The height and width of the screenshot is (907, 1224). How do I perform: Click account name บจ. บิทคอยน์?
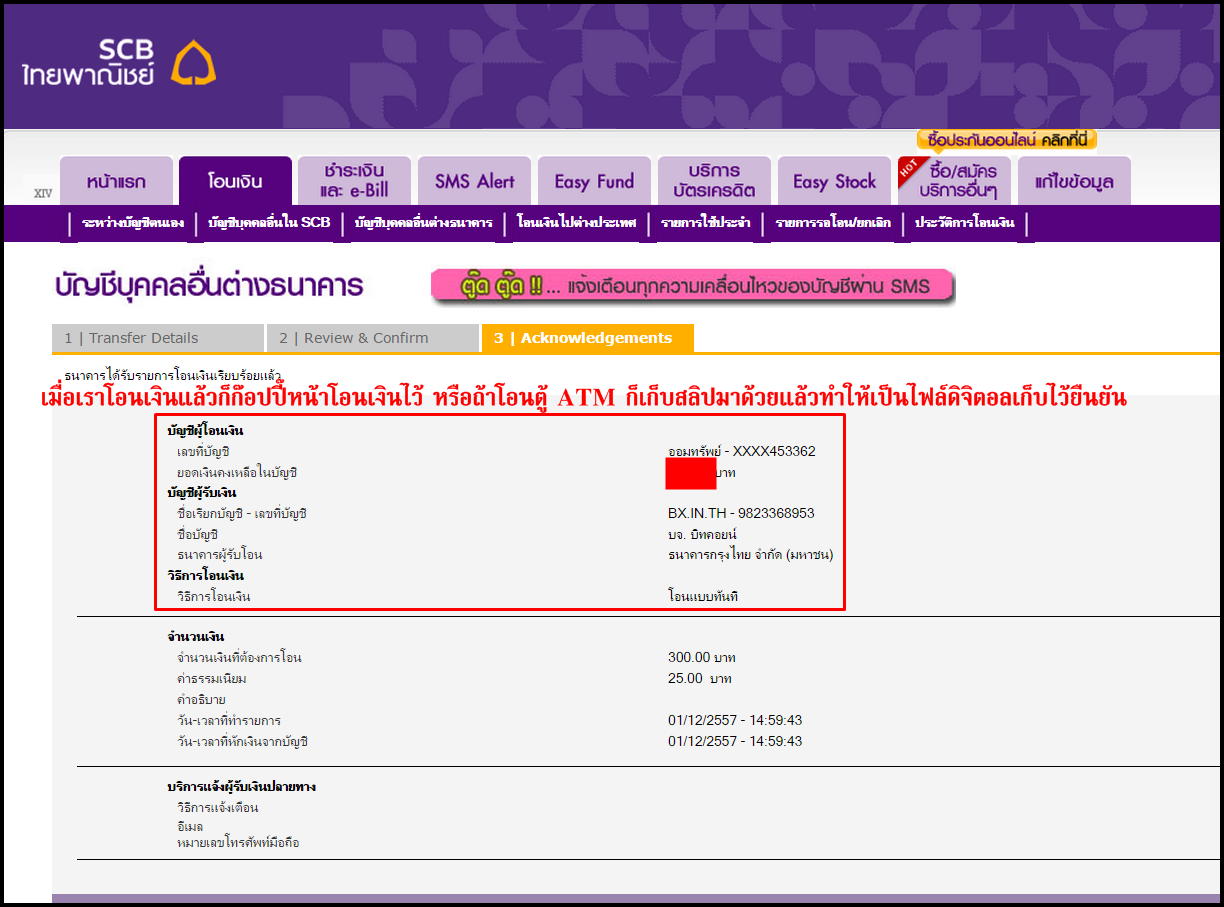(702, 534)
